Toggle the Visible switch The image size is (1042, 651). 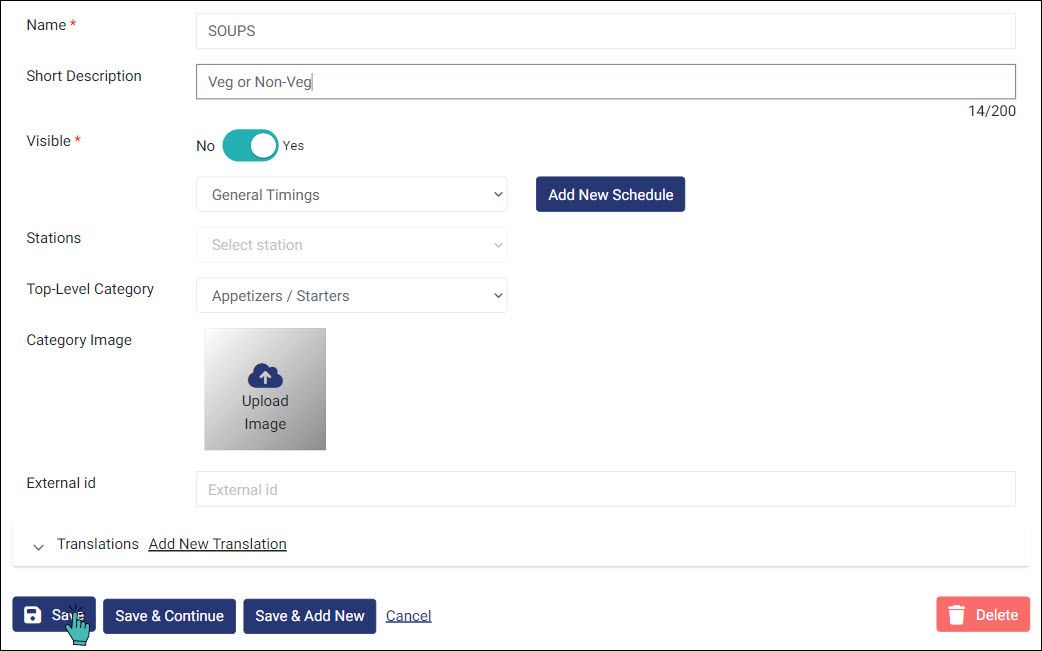tap(250, 145)
